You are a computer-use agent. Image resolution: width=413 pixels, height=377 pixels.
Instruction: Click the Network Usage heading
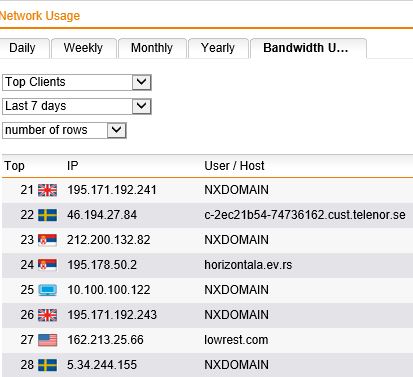coord(40,16)
